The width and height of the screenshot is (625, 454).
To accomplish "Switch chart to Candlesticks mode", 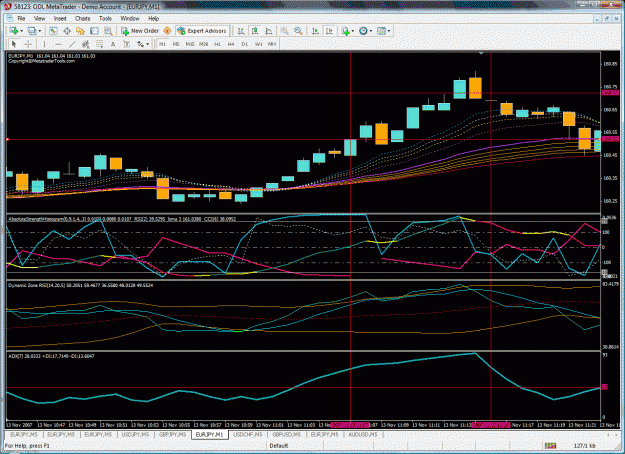I will pyautogui.click(x=255, y=31).
